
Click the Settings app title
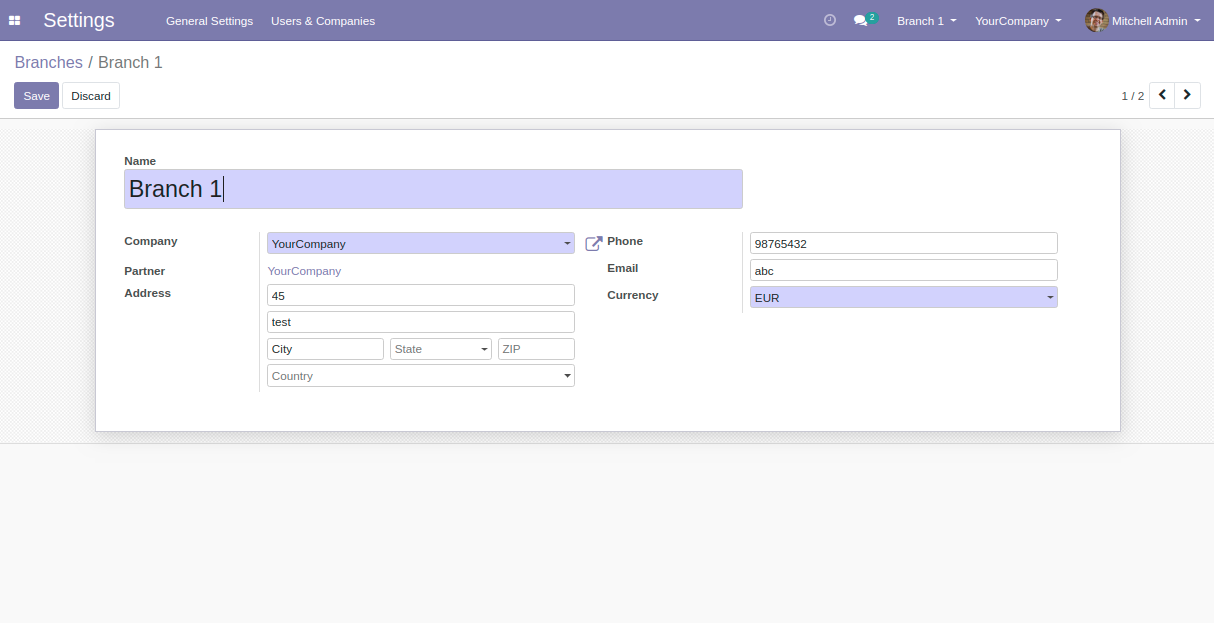[79, 20]
